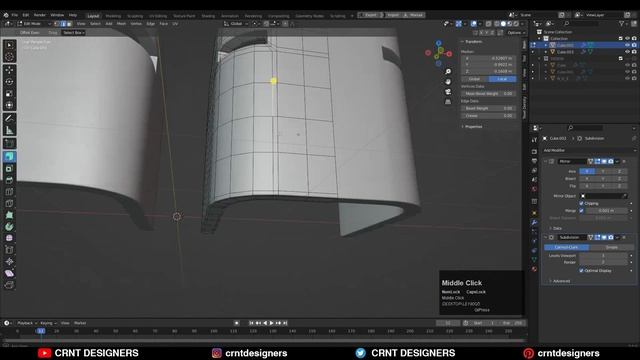
Task: Select the Add Cube tool
Action: 9,143
